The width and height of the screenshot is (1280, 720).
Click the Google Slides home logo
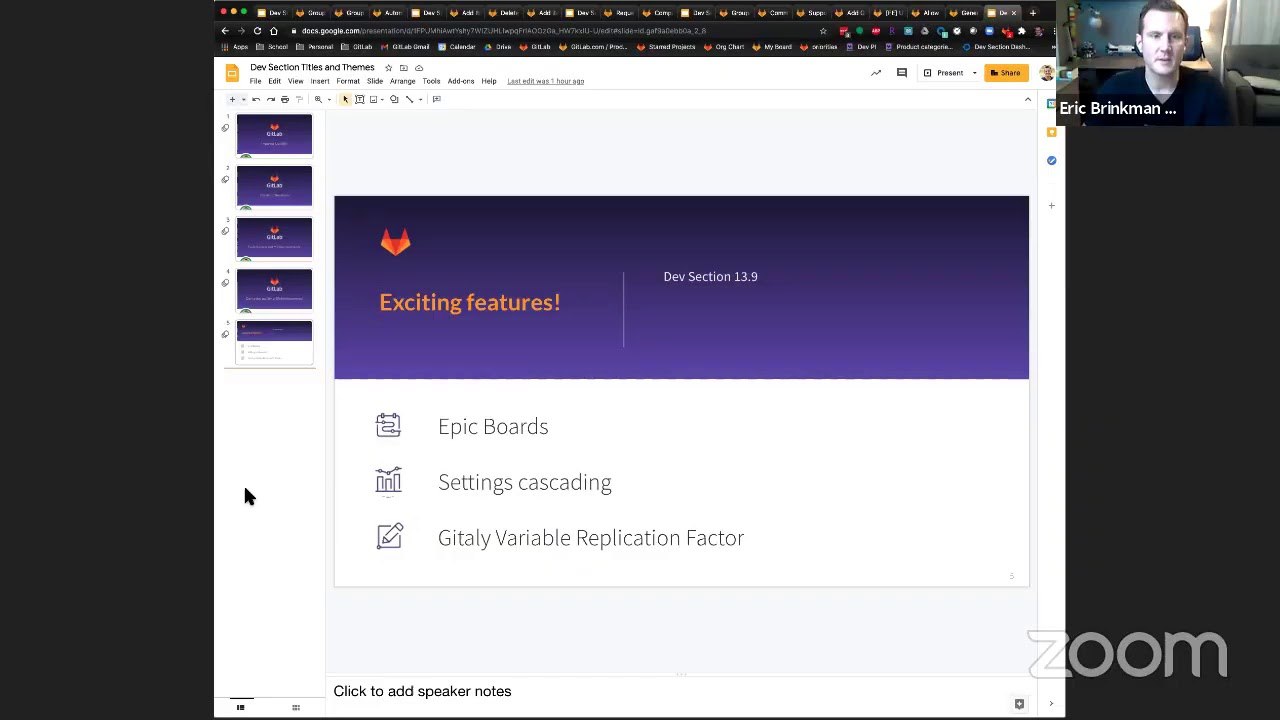pyautogui.click(x=232, y=73)
